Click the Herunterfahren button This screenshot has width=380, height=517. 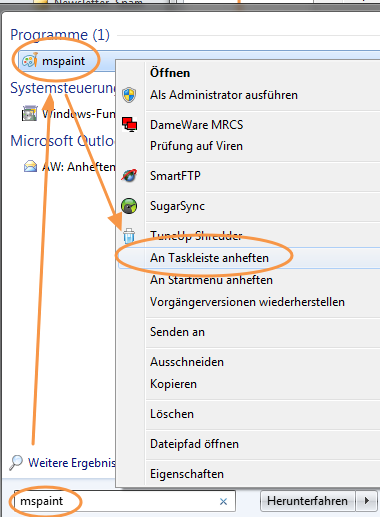click(x=307, y=501)
